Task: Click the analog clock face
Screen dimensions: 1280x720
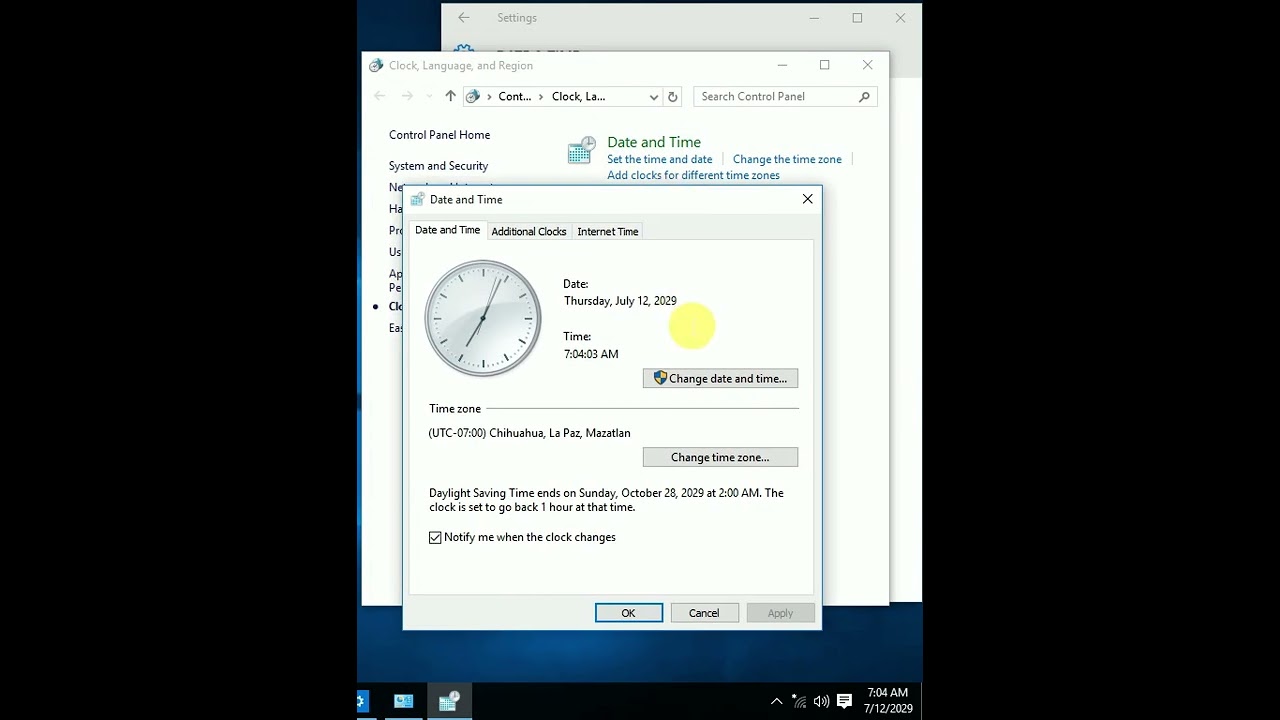Action: (x=483, y=318)
